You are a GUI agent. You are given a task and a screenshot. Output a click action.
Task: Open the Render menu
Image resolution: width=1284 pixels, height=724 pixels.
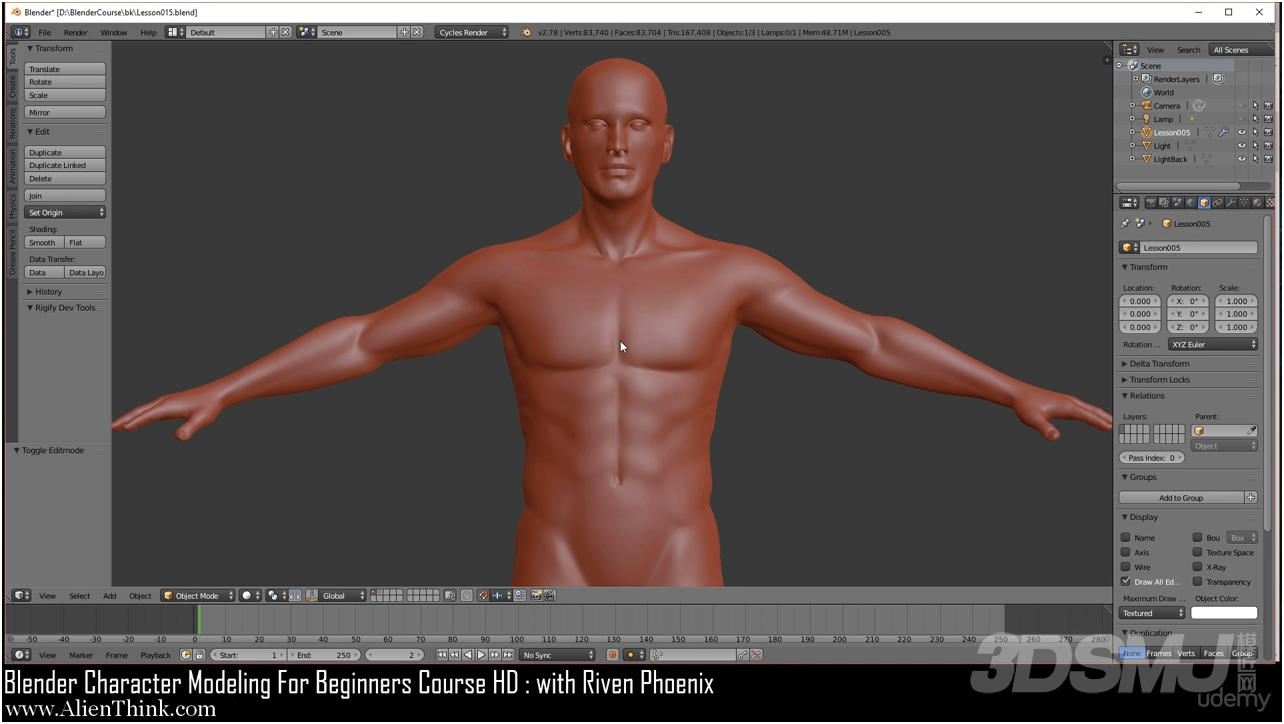[x=76, y=32]
